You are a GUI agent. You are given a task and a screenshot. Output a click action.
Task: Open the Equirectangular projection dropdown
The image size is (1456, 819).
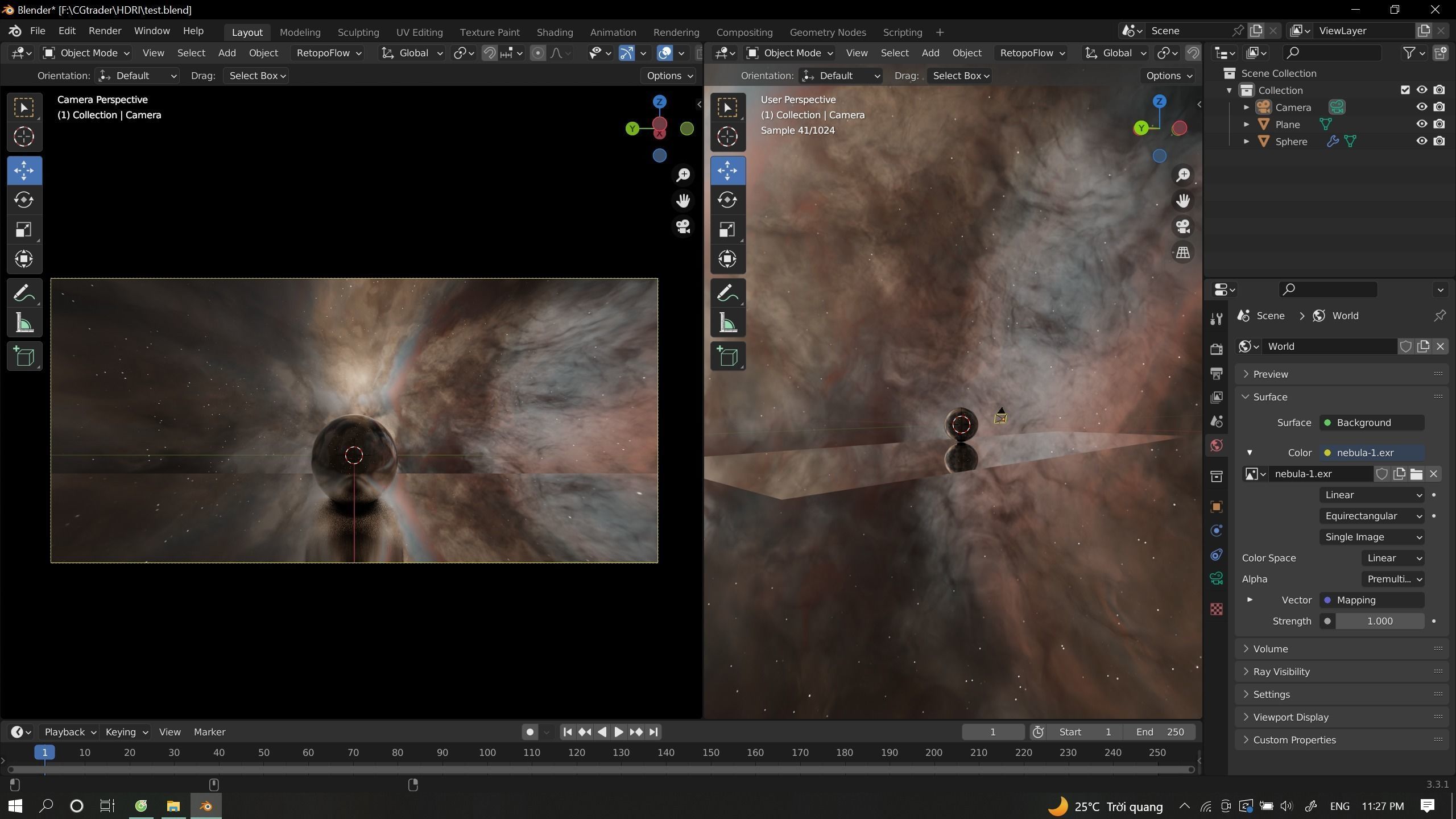click(1372, 516)
